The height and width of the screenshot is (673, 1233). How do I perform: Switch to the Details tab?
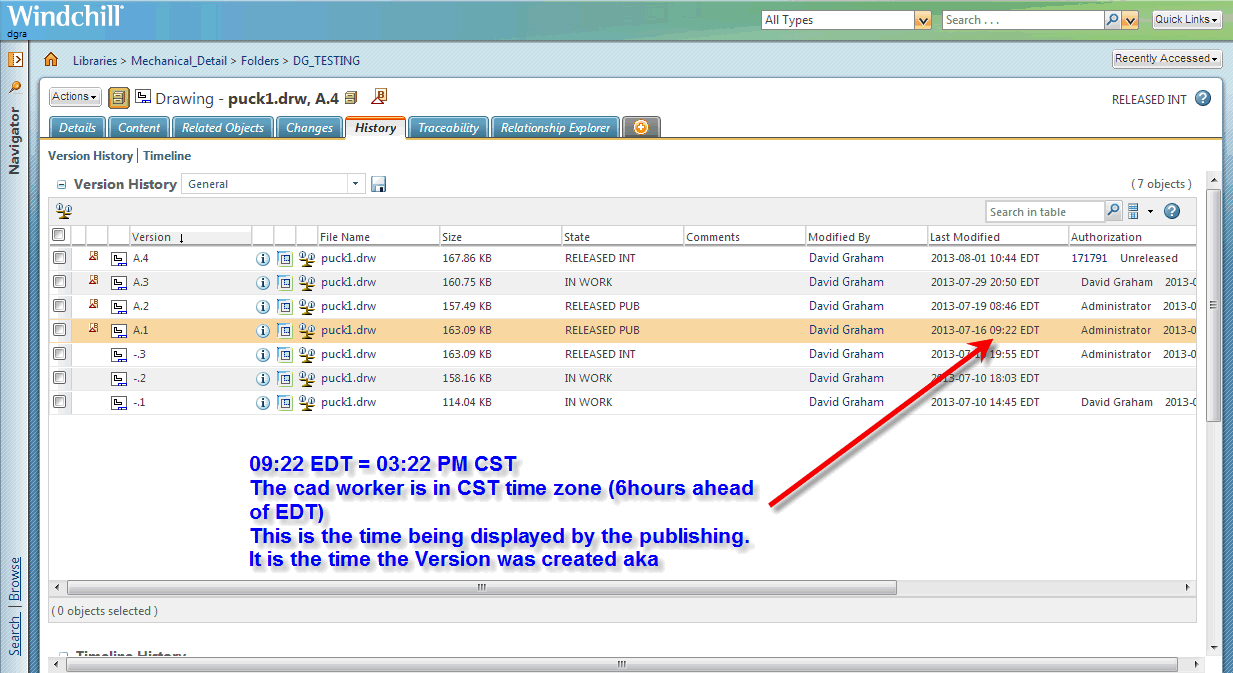coord(77,128)
